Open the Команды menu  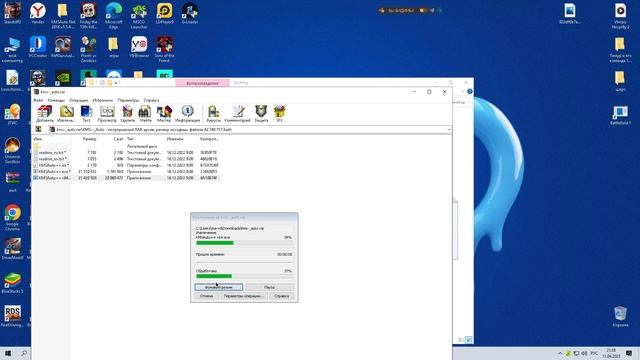point(56,100)
